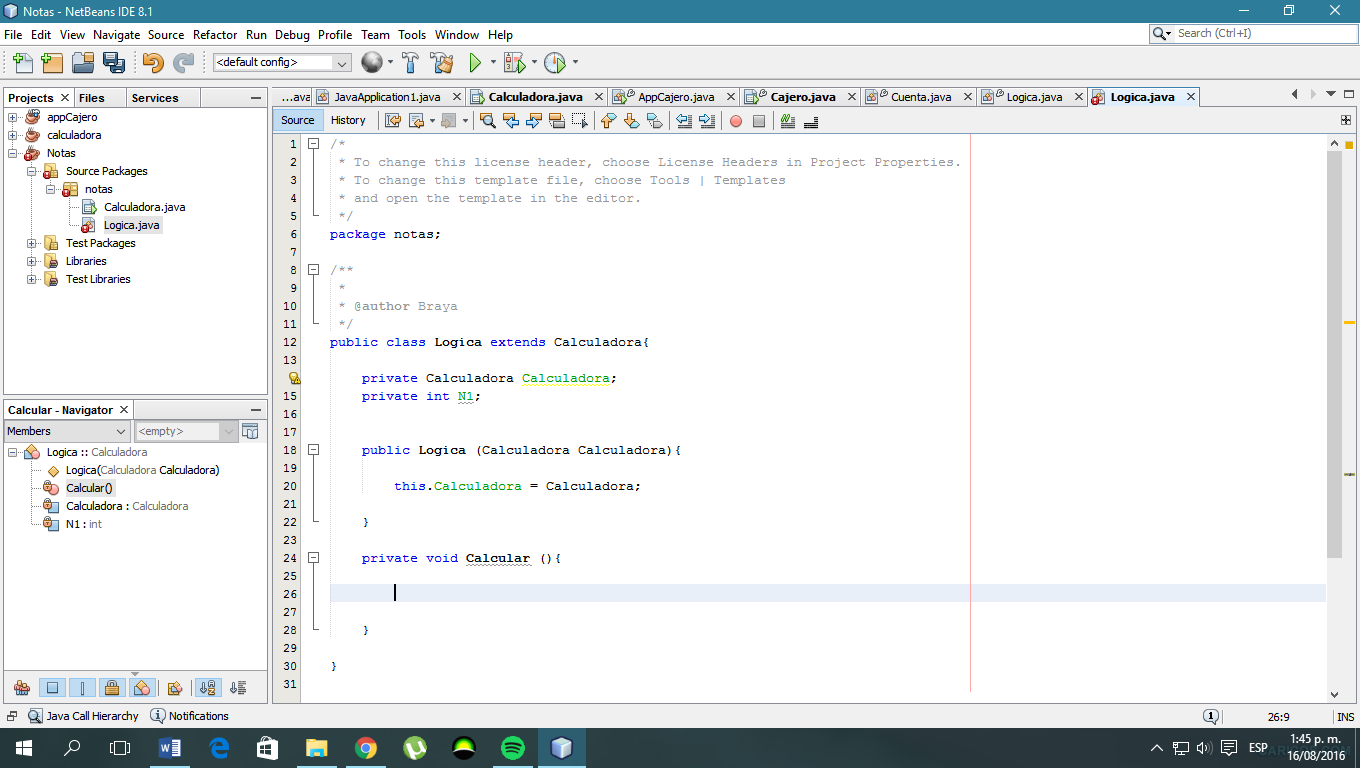
Task: Click the Undo arrow icon
Action: point(152,62)
